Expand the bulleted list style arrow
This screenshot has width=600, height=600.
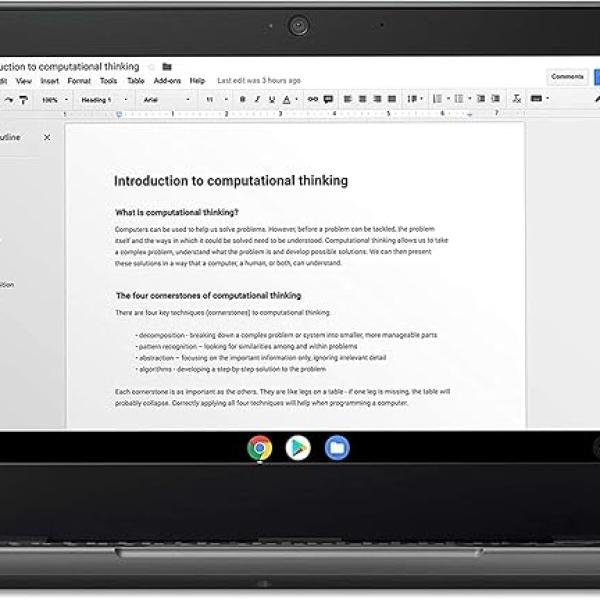click(x=470, y=99)
